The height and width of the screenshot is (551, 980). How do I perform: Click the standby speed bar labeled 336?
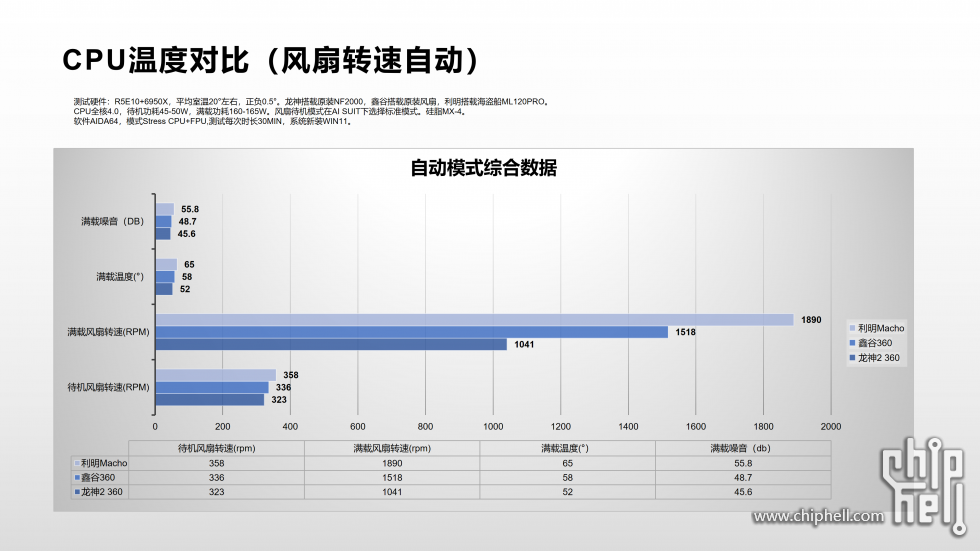click(x=212, y=387)
